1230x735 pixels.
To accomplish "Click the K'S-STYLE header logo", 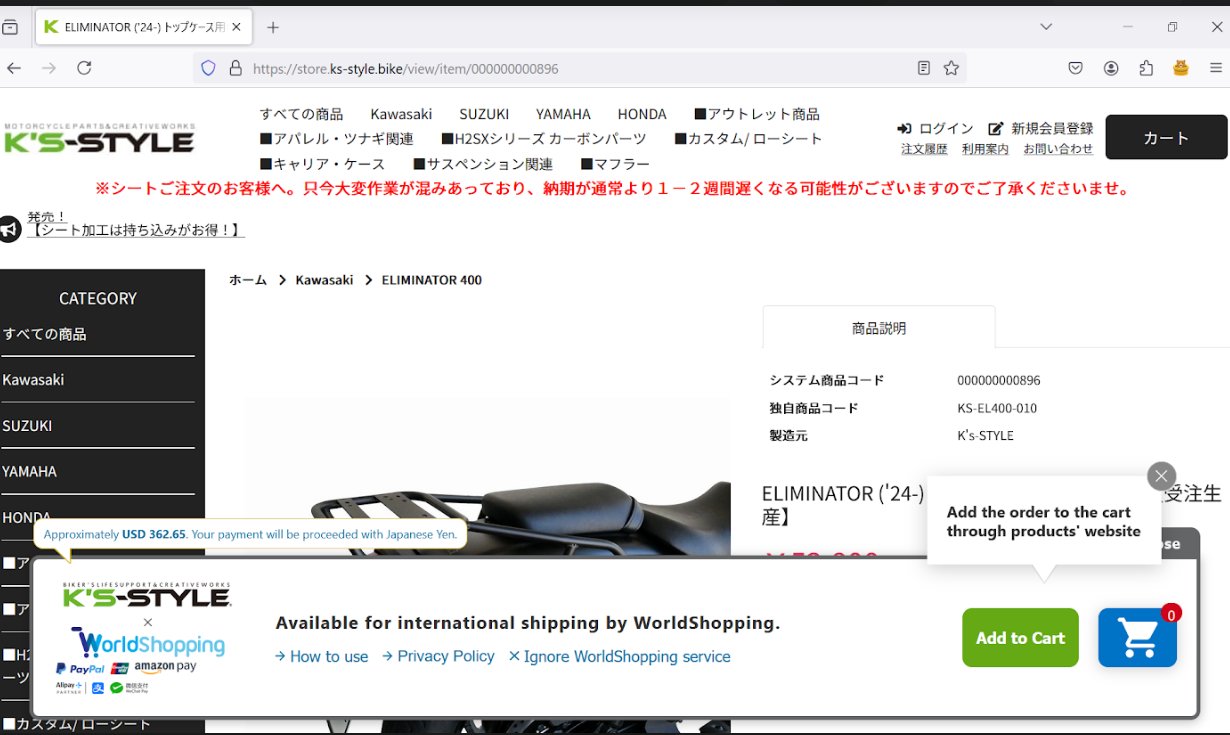I will (x=99, y=138).
